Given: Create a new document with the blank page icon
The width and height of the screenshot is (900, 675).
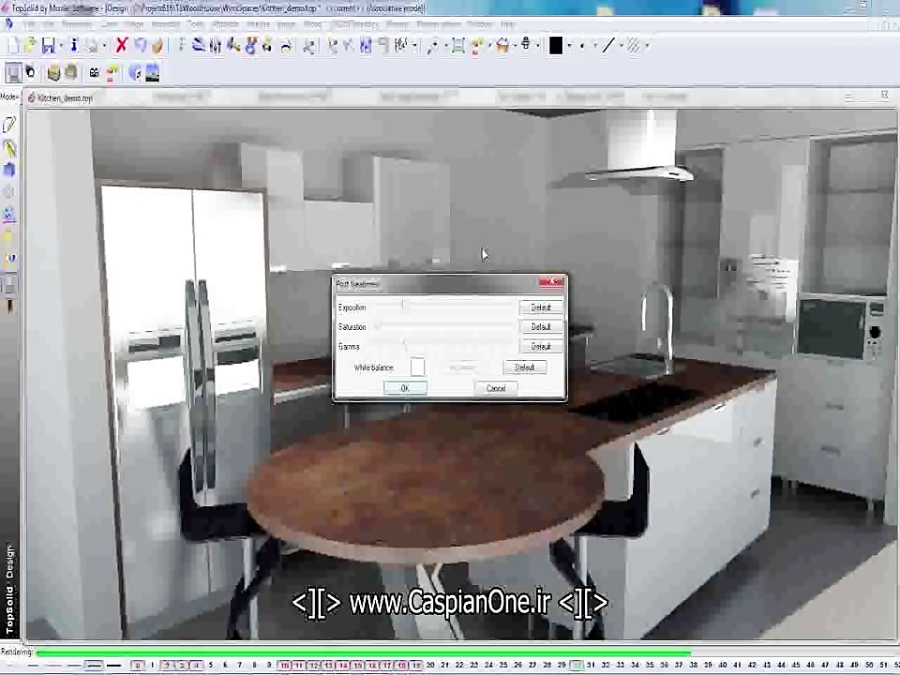Looking at the screenshot, I should [13, 45].
